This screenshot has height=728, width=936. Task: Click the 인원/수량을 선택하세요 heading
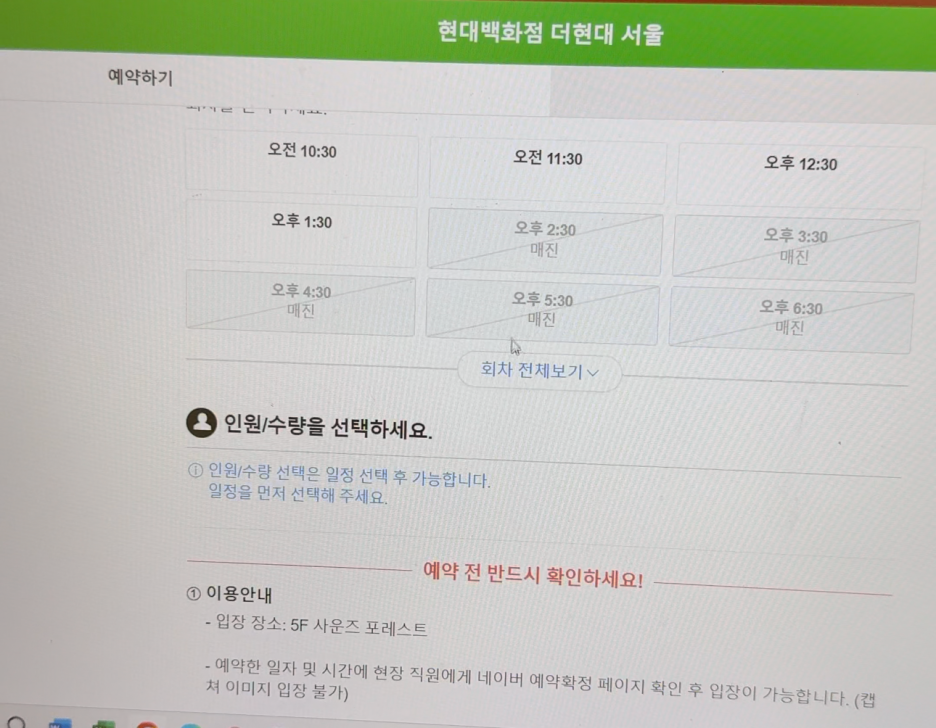click(x=328, y=426)
